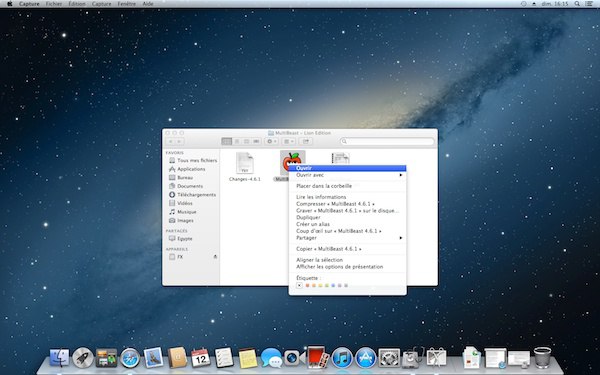The height and width of the screenshot is (375, 600).
Task: Open Images in Finder sidebar
Action: [182, 220]
